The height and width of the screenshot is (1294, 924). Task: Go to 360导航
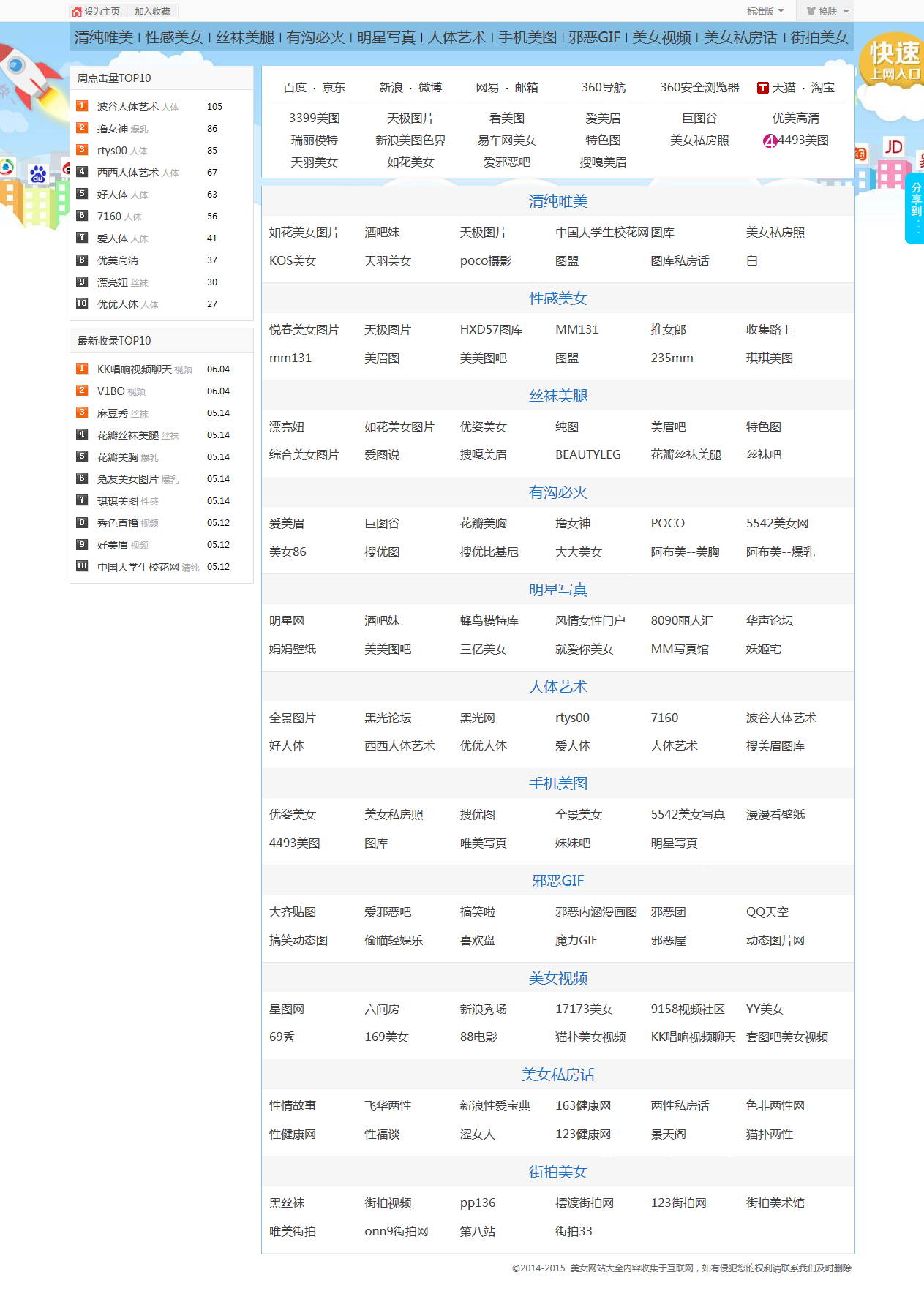tap(604, 88)
